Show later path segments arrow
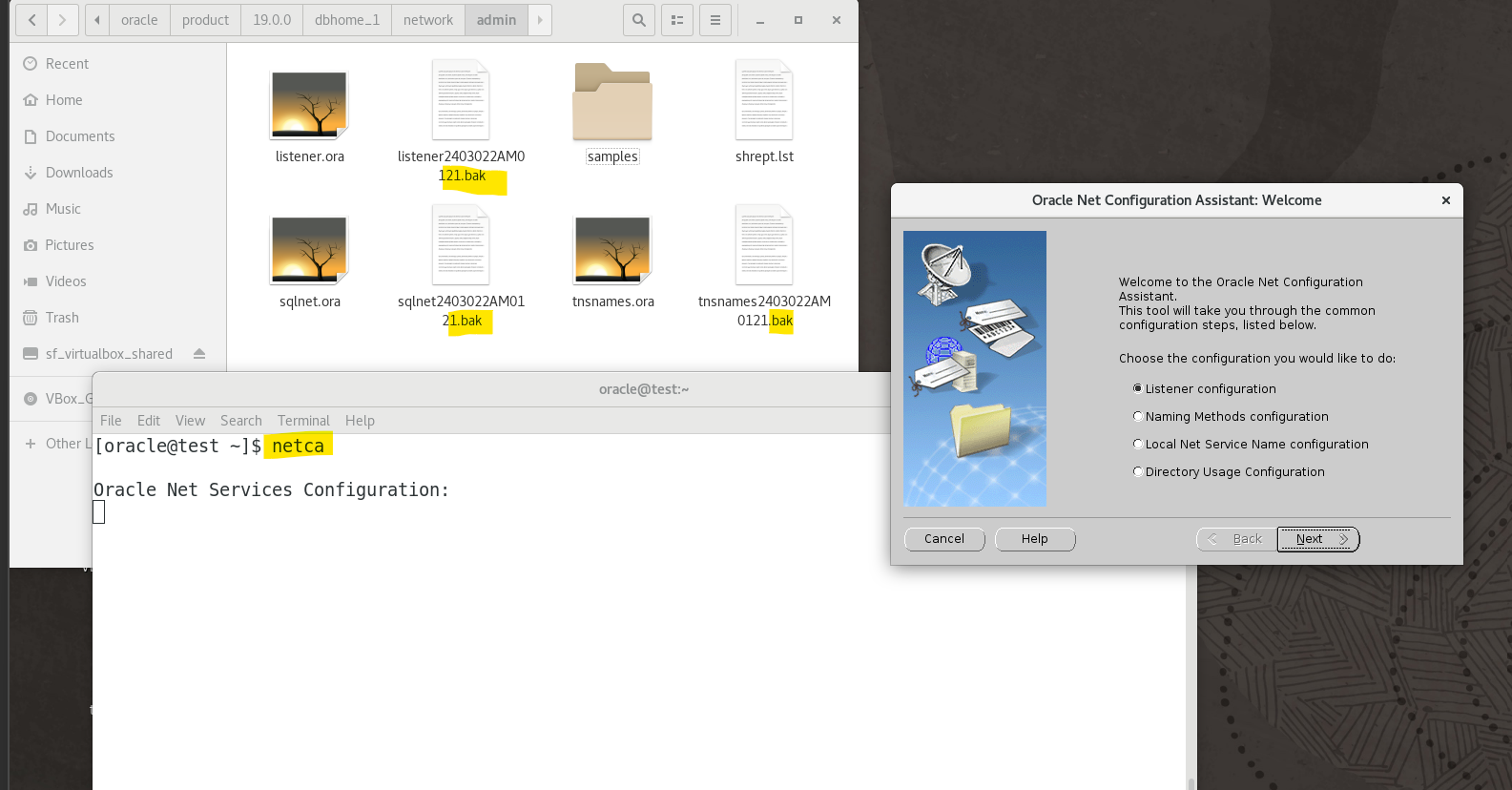Image resolution: width=1512 pixels, height=790 pixels. 540,20
